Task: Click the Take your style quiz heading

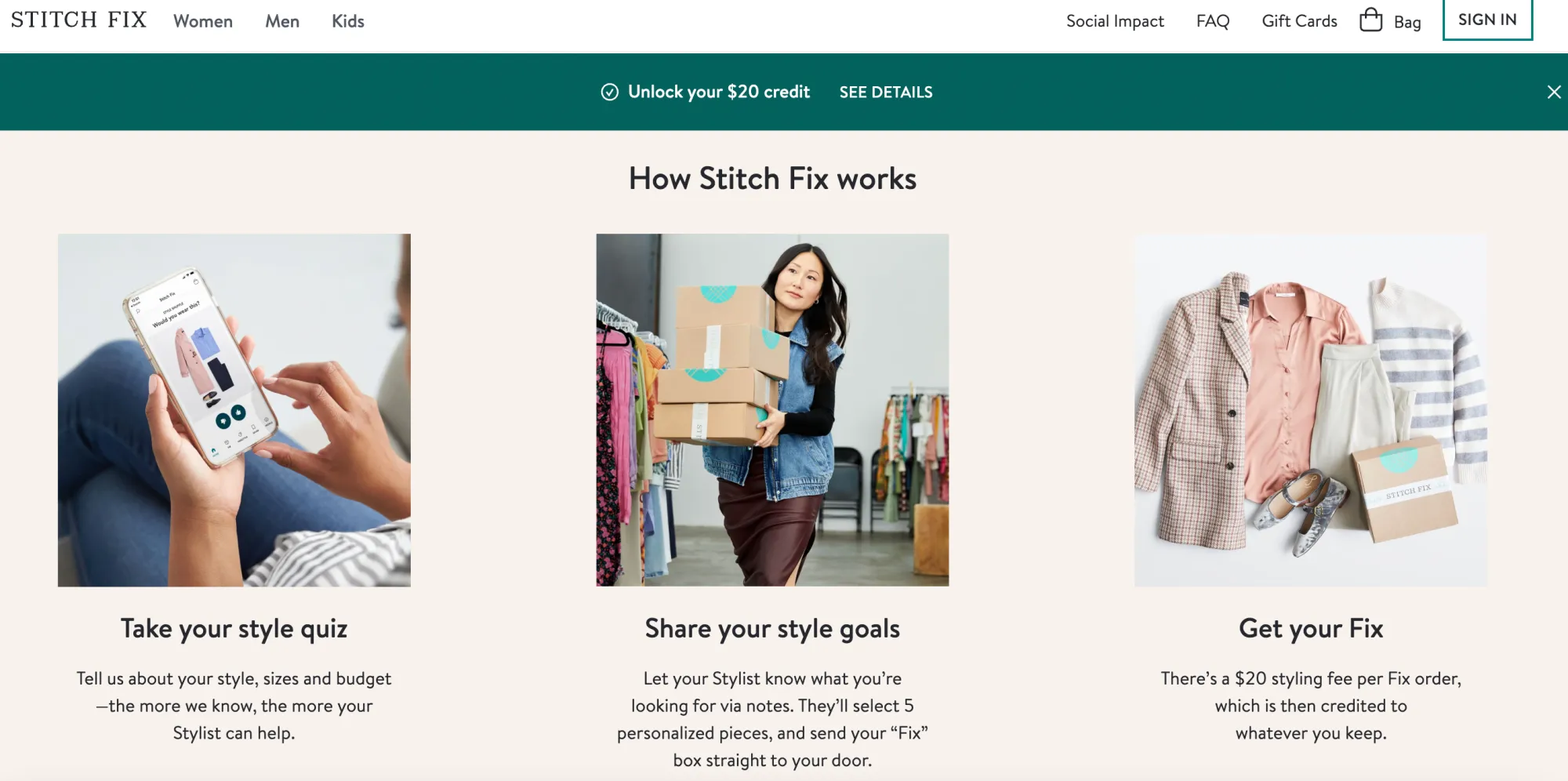Action: (234, 629)
